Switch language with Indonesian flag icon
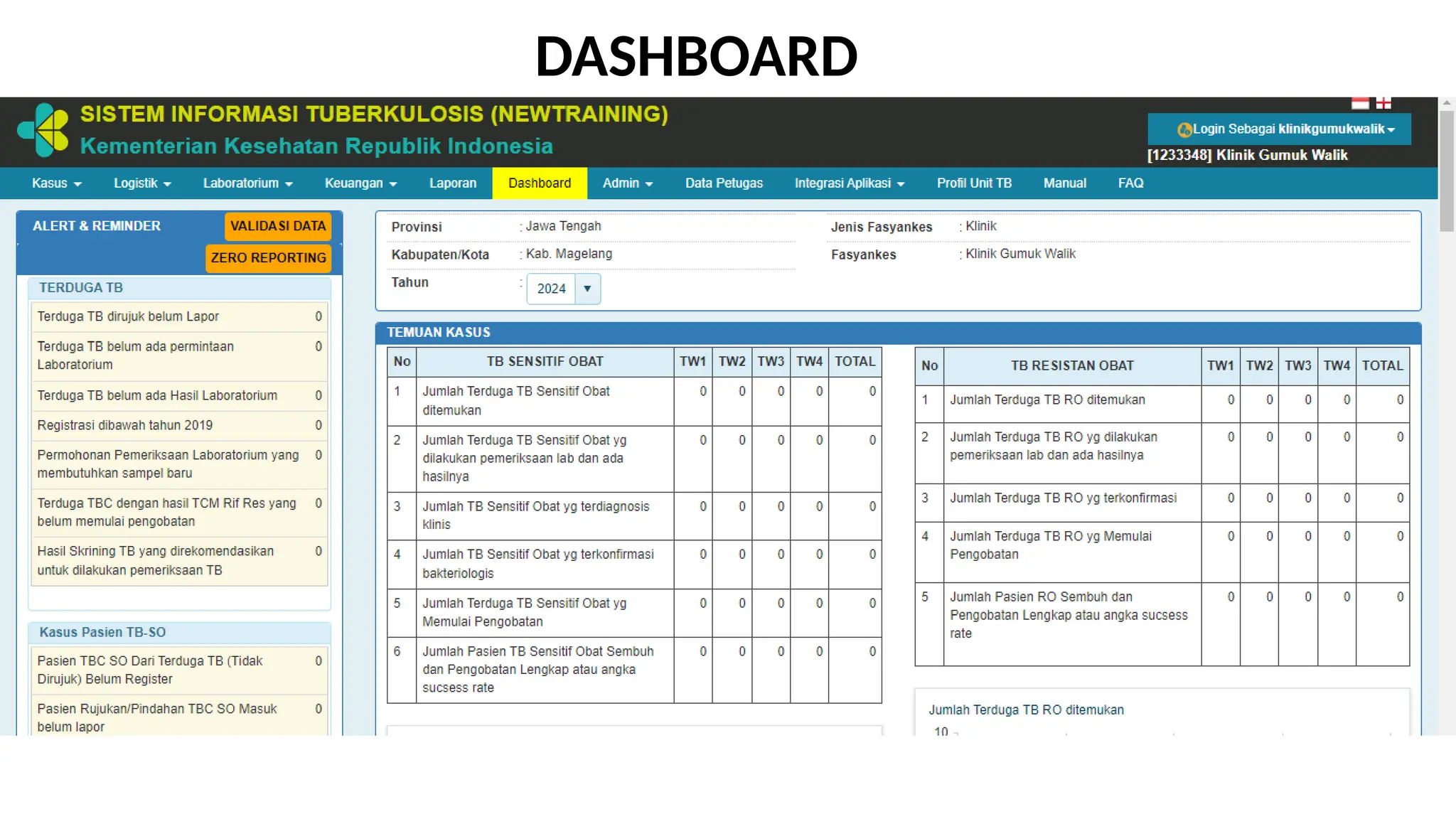Screen dimensions: 1456x819 (x=1360, y=104)
